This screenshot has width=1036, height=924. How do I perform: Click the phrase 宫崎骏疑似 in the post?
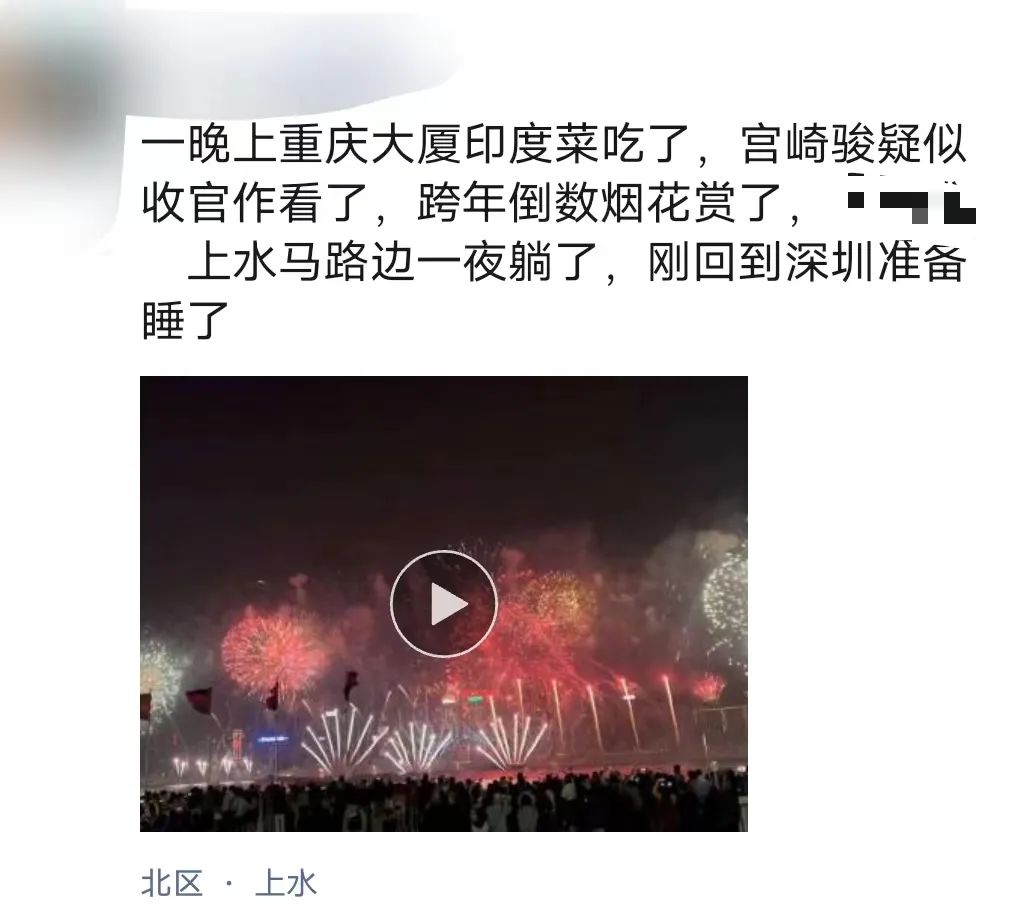pos(854,143)
